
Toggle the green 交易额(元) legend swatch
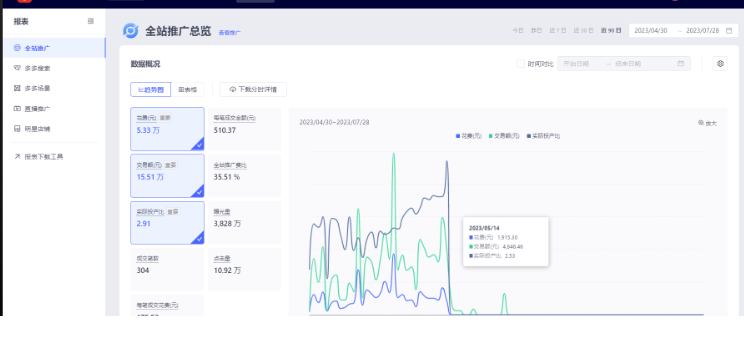[x=491, y=136]
